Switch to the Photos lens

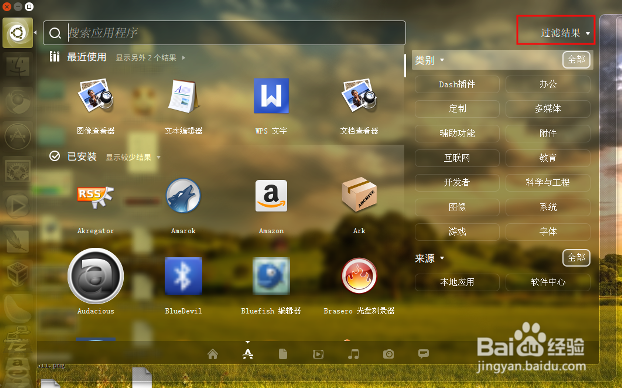click(x=388, y=354)
